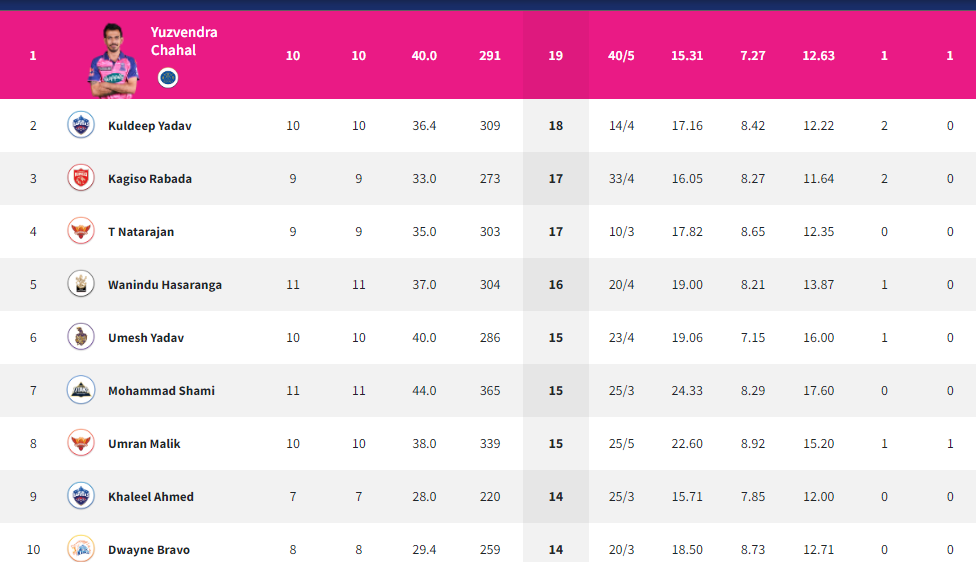Screen dimensions: 976x562
Task: Click the Delhi Capitals logo beside Kuldeep Yadav
Action: click(x=81, y=125)
